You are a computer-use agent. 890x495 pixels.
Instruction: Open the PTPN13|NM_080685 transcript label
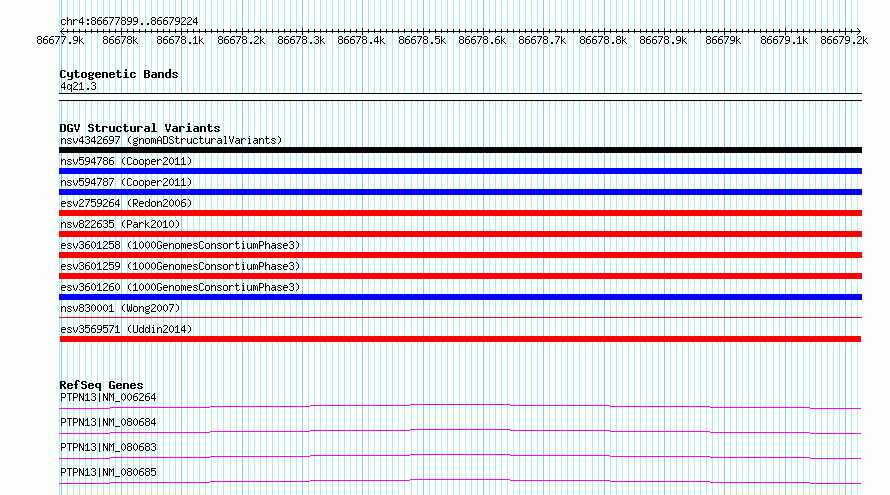108,472
